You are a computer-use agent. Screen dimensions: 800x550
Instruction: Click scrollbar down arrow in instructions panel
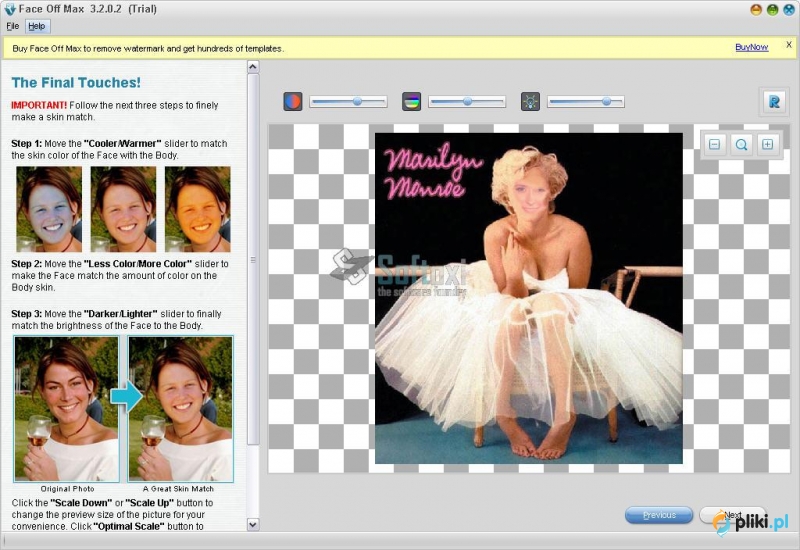pos(253,524)
